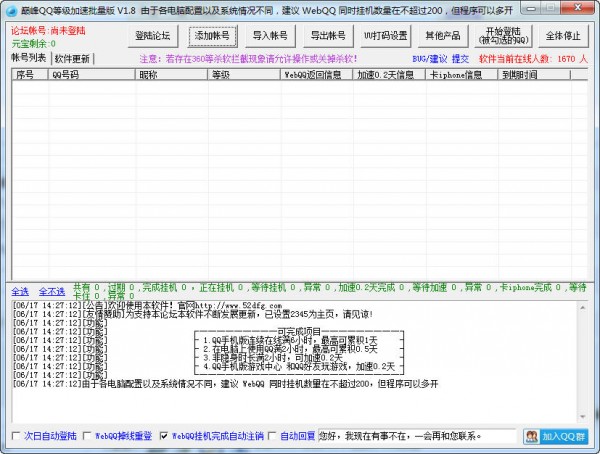Click the BUG/建议 提交 link
Screen dimensions: 600x454
click(440, 59)
